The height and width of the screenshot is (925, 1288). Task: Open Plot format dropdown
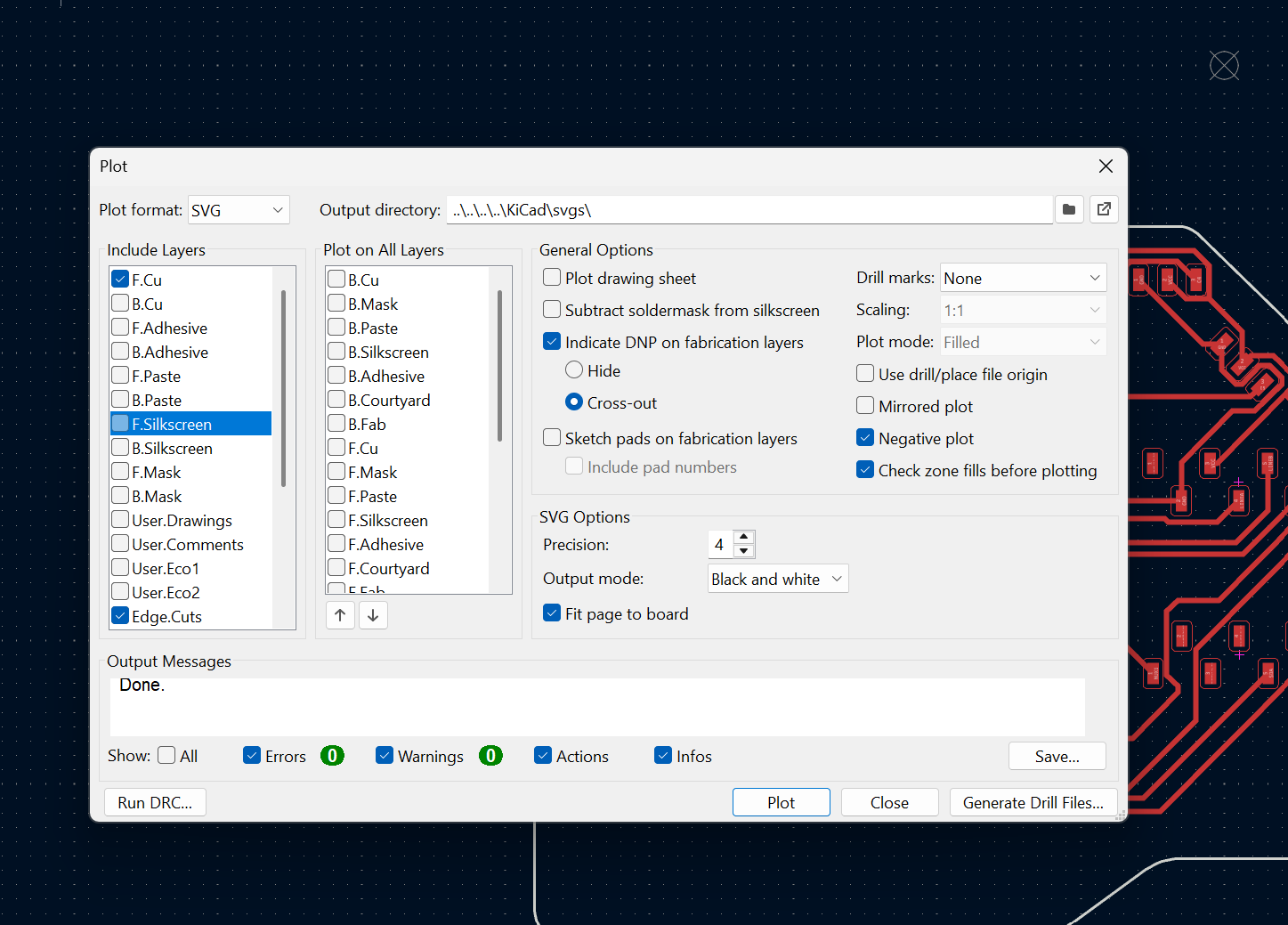pos(239,210)
